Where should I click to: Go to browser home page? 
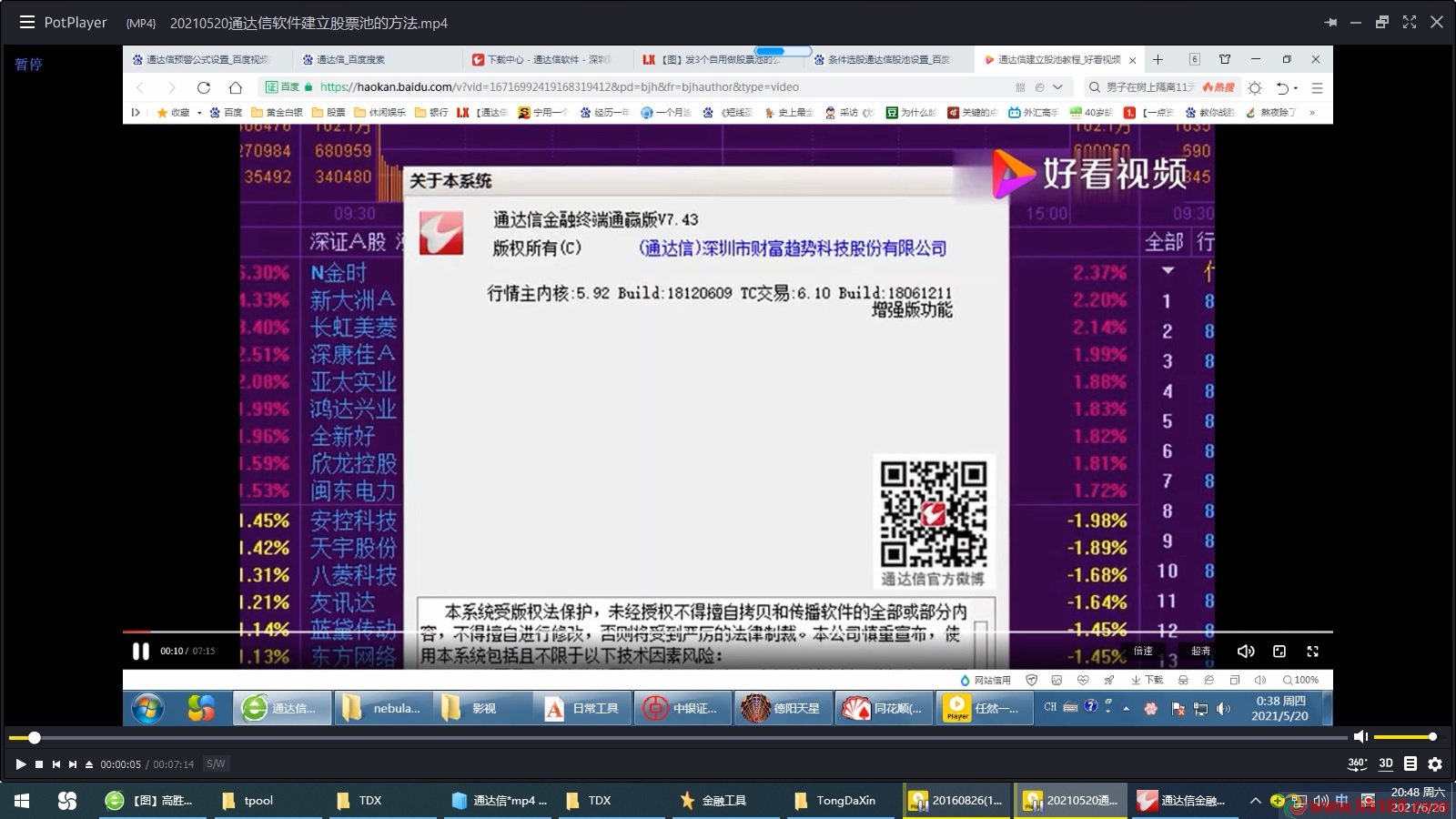tap(236, 87)
